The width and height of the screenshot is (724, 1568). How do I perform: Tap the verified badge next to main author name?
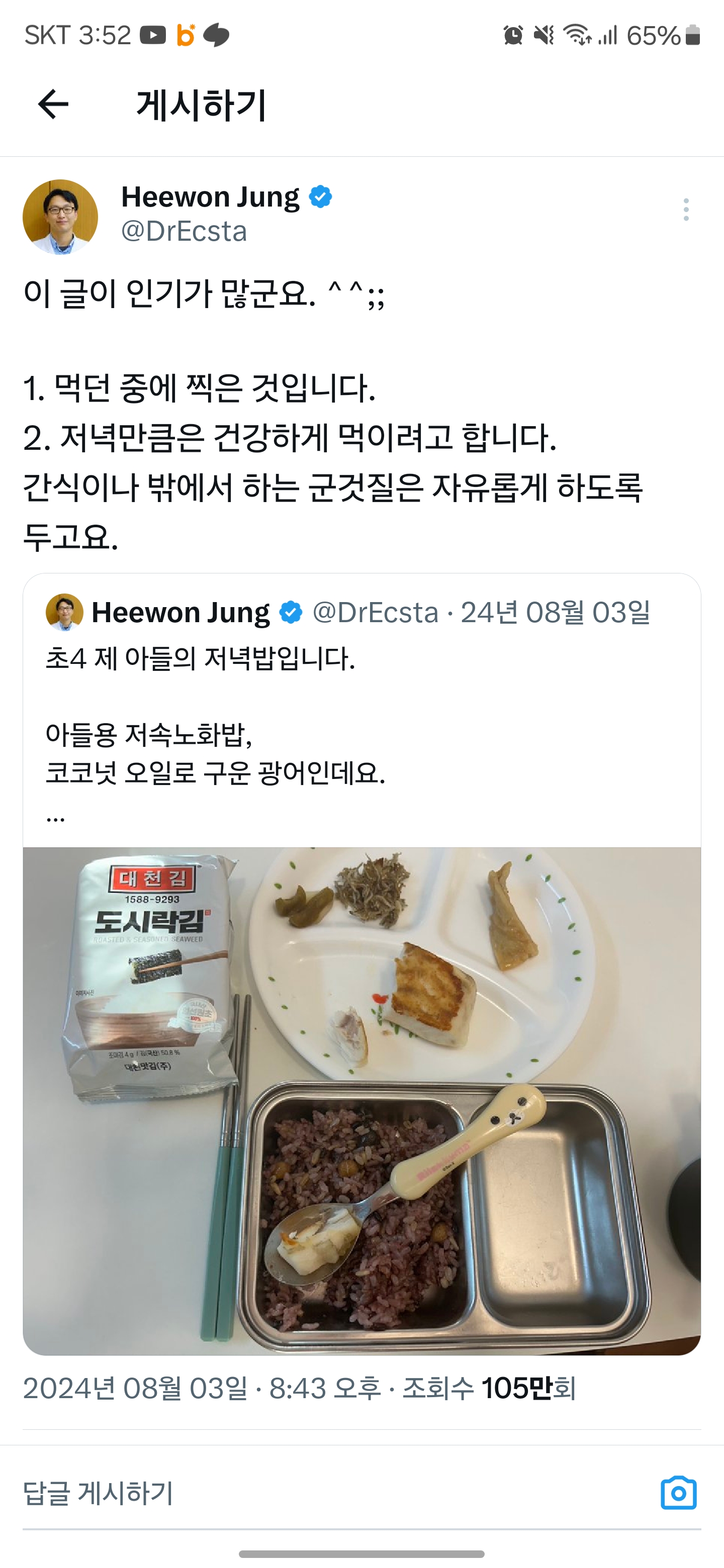click(x=320, y=197)
